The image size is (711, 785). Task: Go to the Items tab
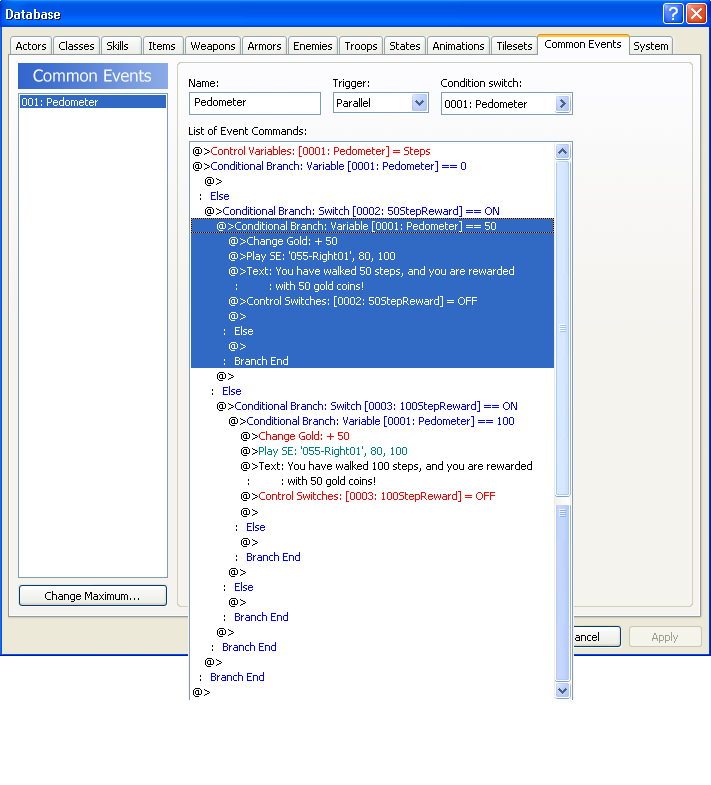pyautogui.click(x=162, y=46)
